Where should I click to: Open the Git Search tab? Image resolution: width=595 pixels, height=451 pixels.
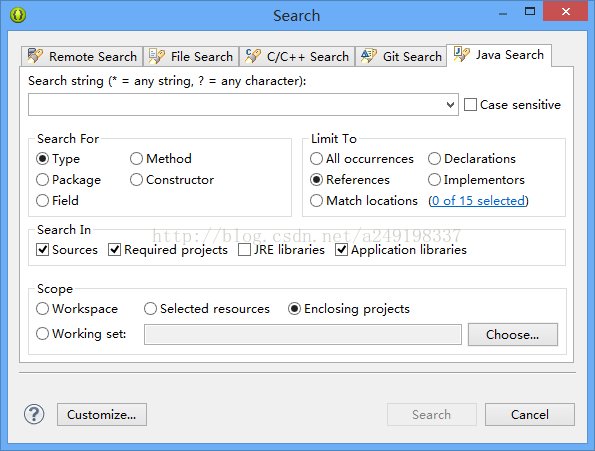401,57
